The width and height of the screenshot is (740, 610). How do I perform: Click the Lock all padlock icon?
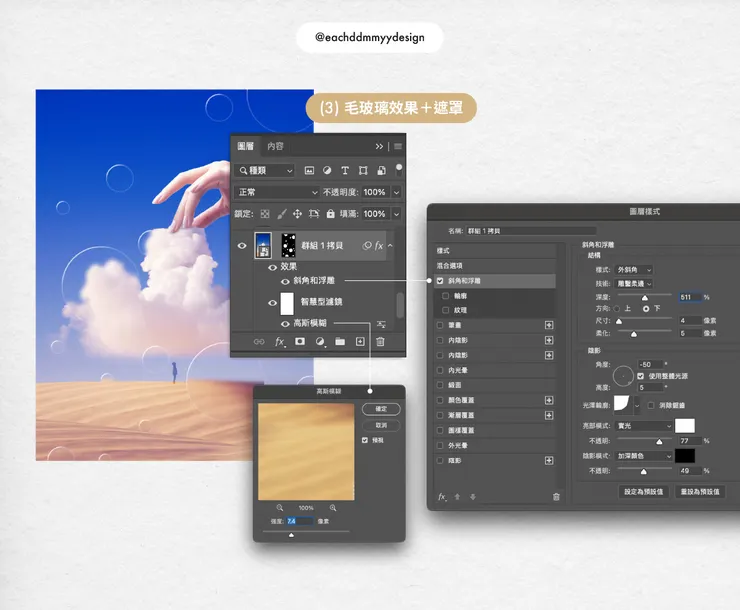[330, 214]
